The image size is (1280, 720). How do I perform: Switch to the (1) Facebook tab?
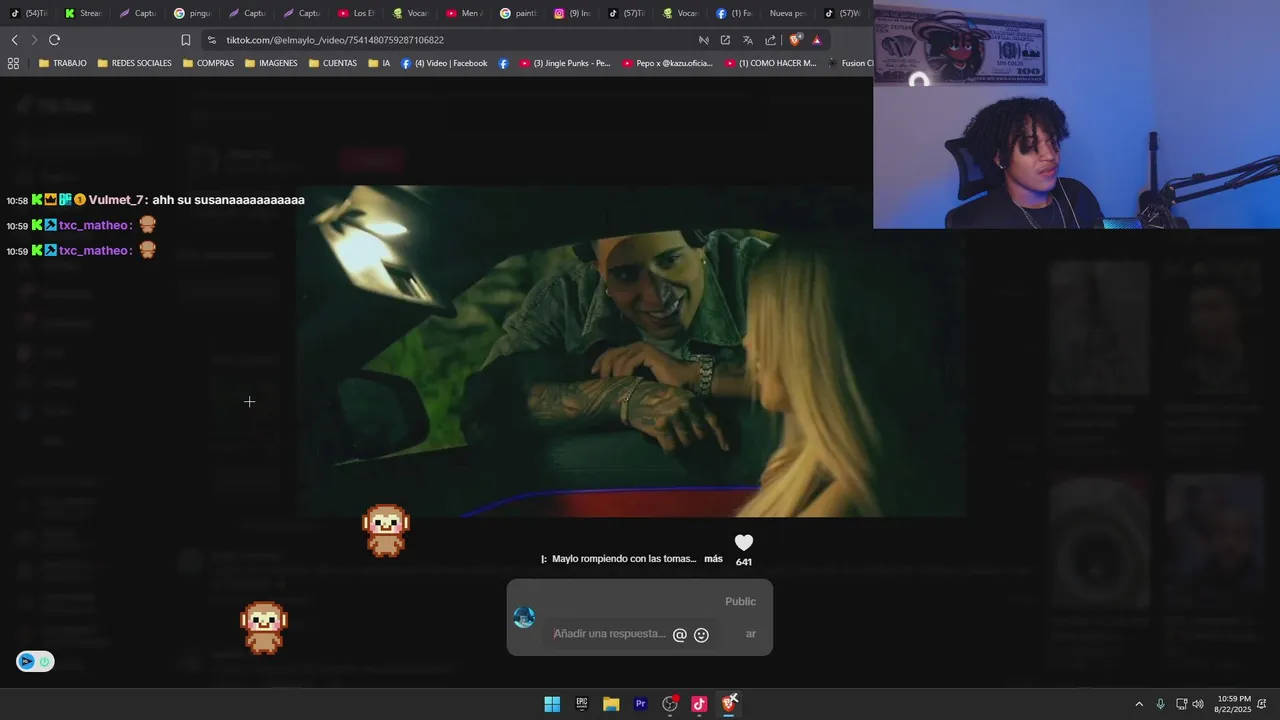pos(734,13)
